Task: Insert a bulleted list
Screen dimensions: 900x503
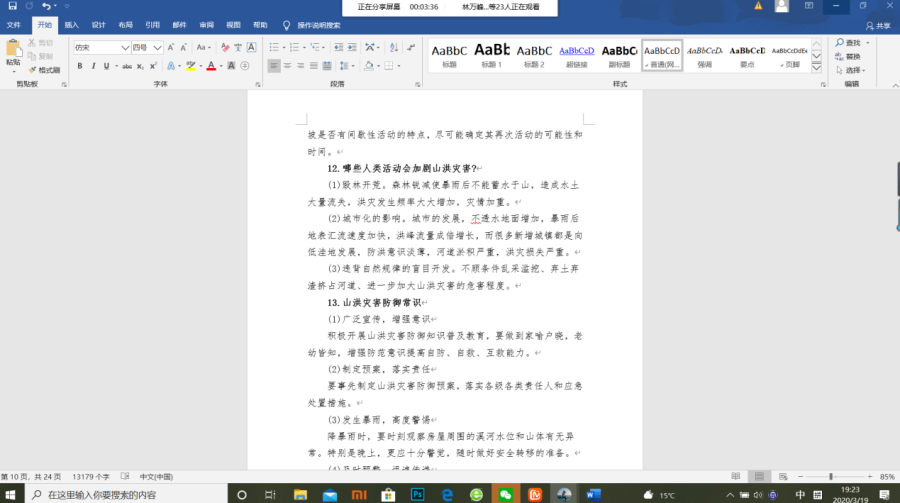Action: [x=274, y=47]
